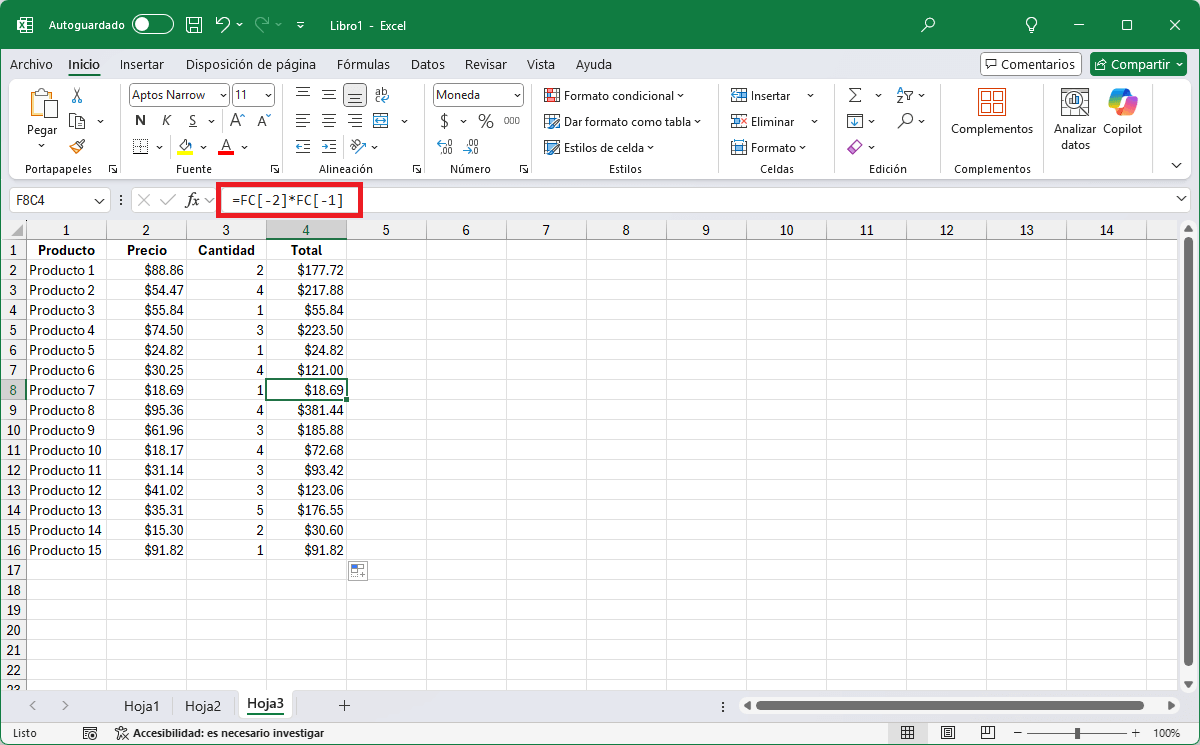The image size is (1200, 745).
Task: Click the Clear eraser icon
Action: (x=855, y=146)
